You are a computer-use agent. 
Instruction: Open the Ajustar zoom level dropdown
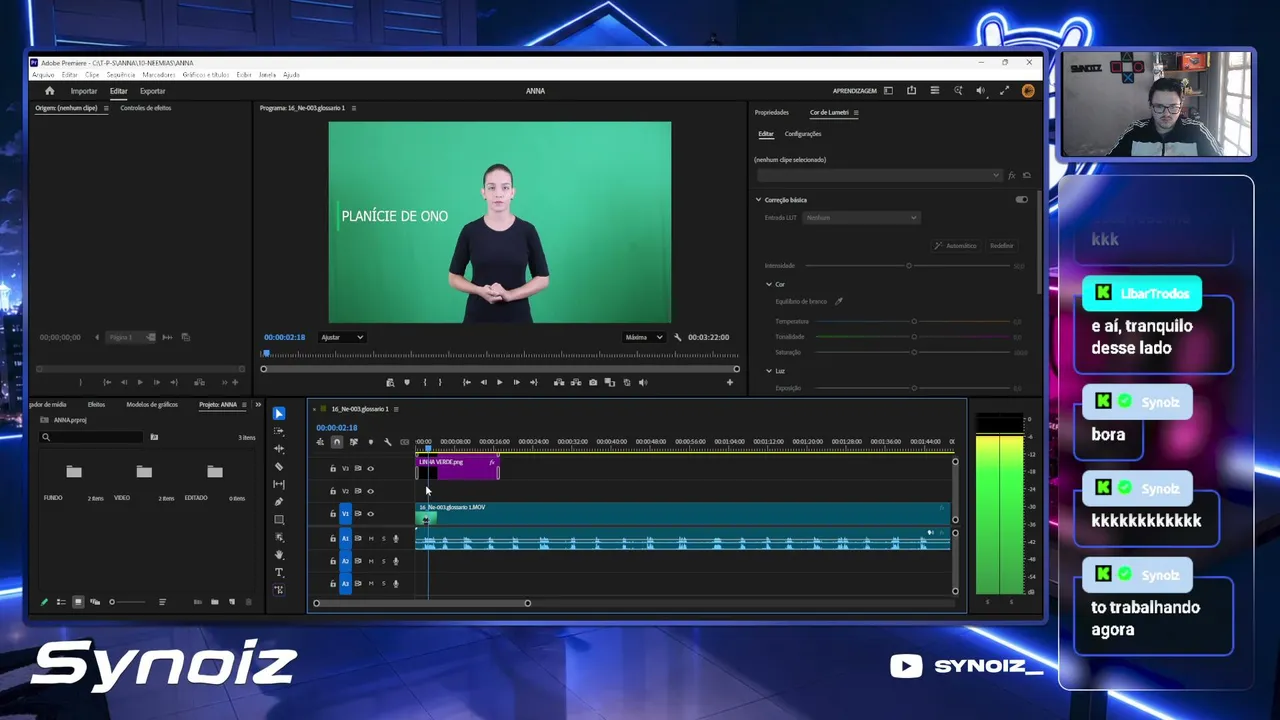pyautogui.click(x=342, y=337)
